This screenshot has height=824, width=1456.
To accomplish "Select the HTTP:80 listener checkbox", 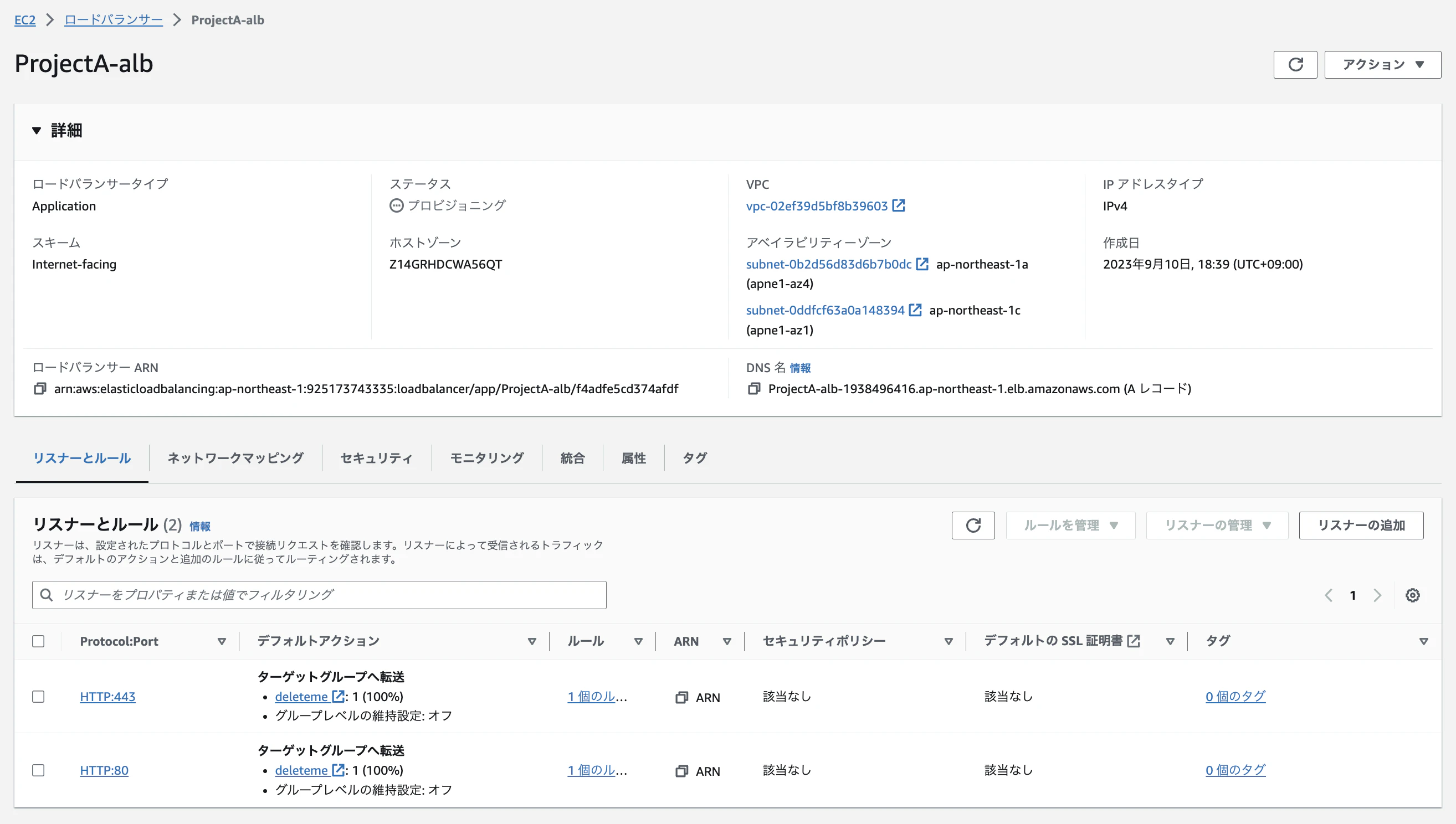I will [x=38, y=770].
